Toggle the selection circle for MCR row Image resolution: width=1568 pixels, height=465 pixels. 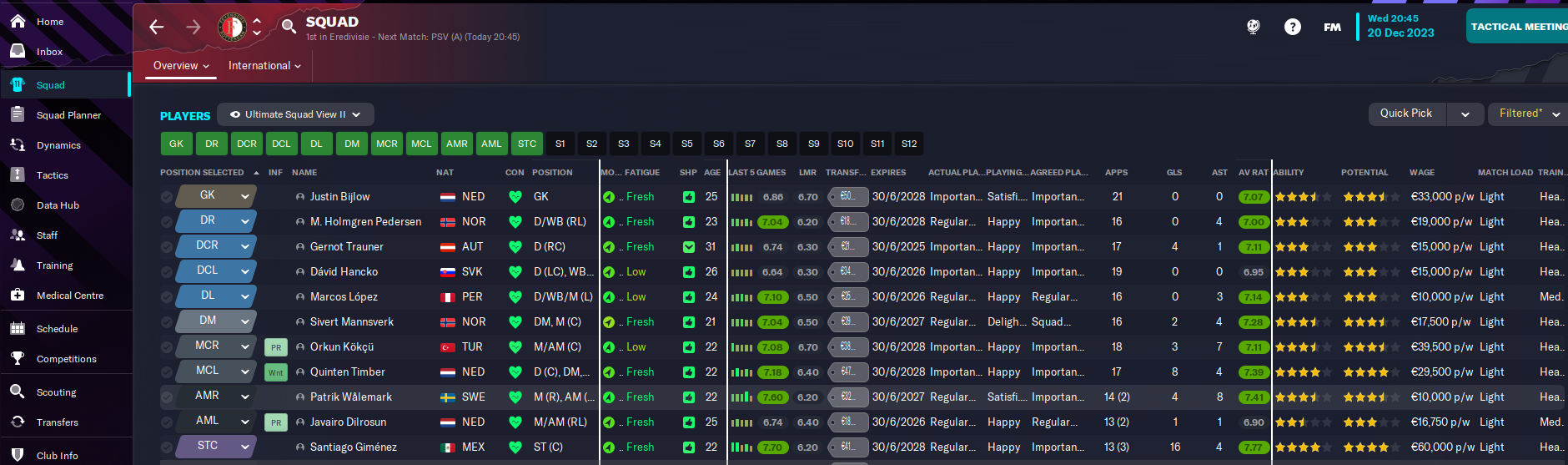pyautogui.click(x=167, y=347)
